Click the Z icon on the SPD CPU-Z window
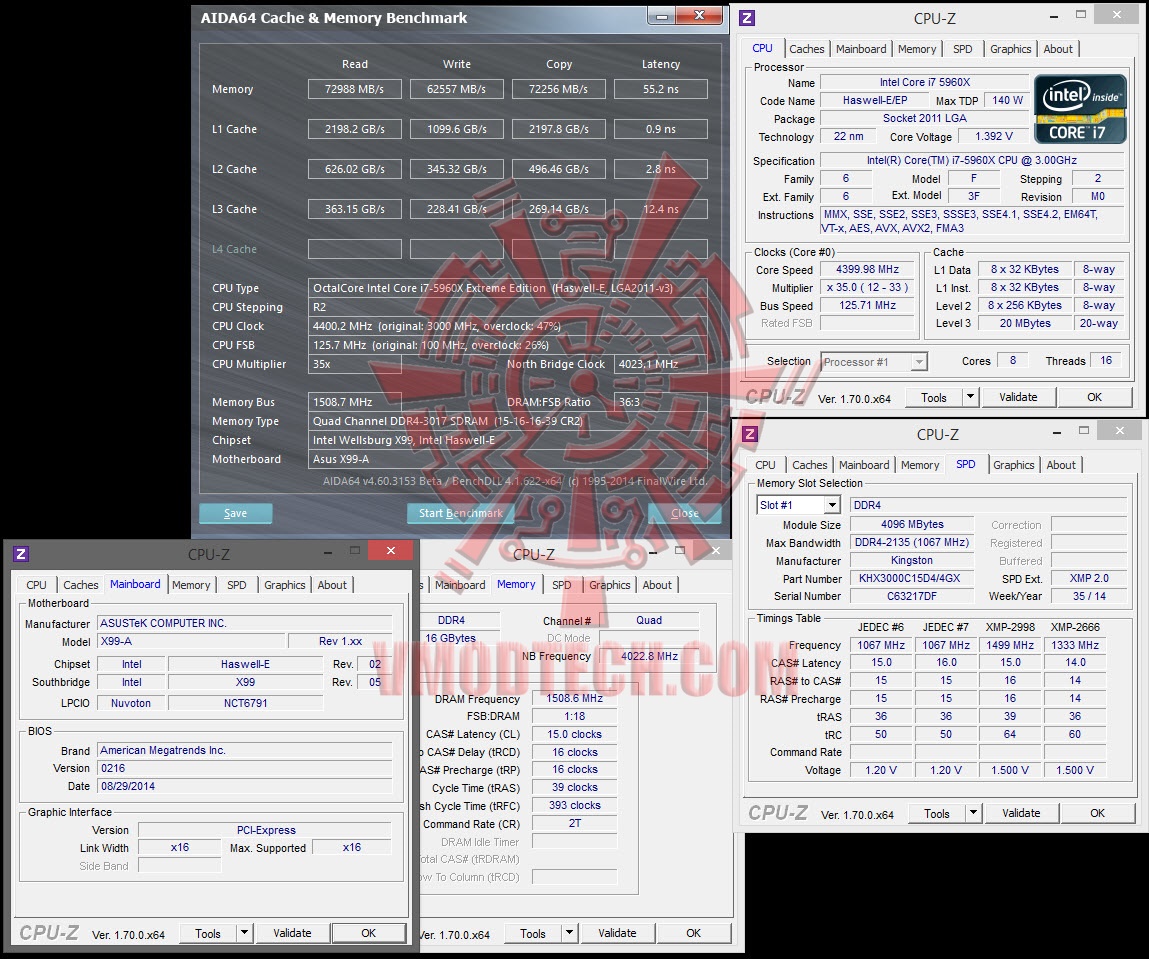 [748, 434]
